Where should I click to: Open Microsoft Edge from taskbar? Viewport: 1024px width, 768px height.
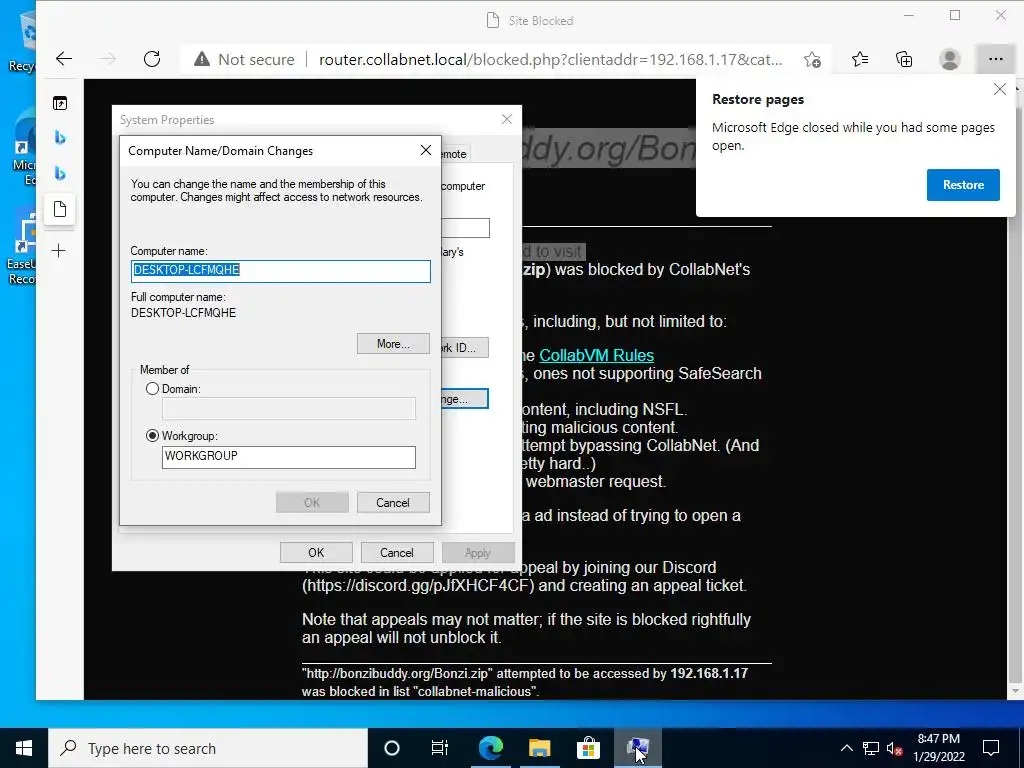(x=490, y=748)
